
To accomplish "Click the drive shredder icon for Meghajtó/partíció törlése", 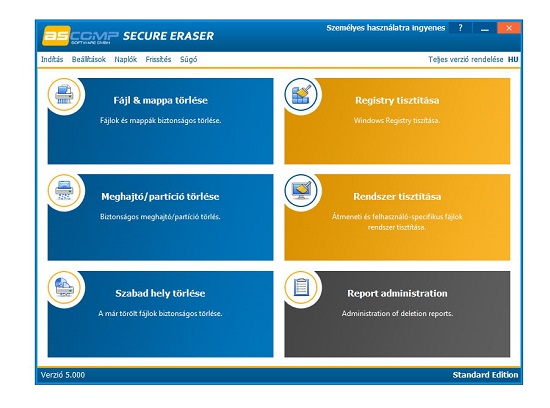I will (64, 190).
